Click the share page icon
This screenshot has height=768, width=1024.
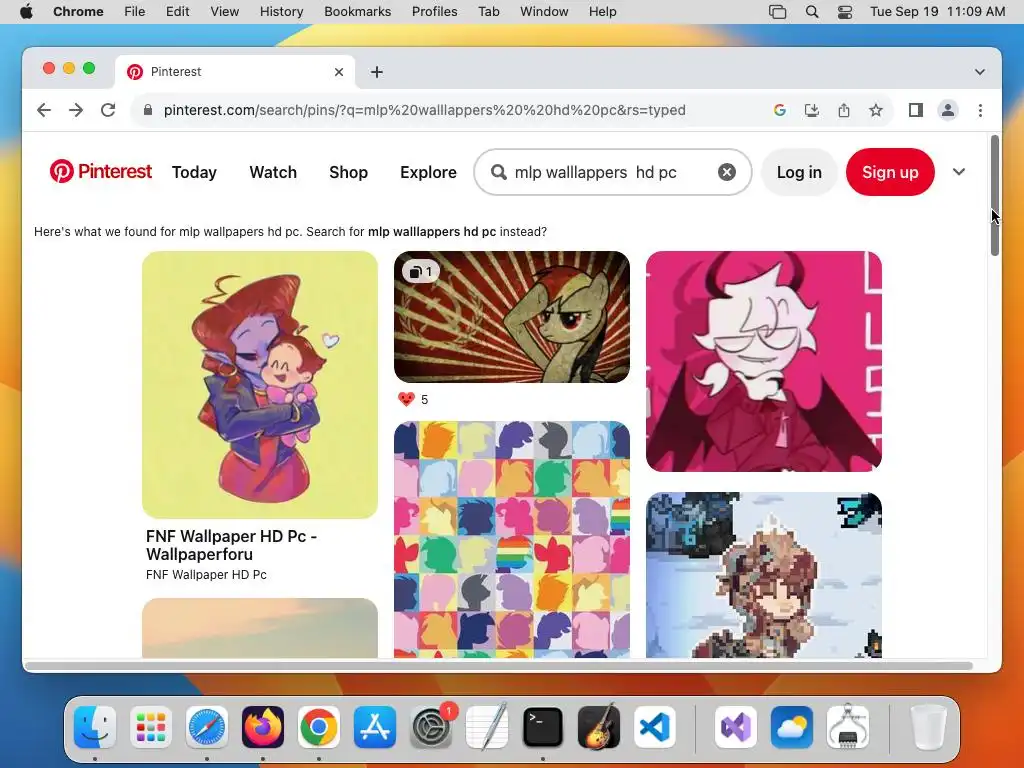pos(844,110)
